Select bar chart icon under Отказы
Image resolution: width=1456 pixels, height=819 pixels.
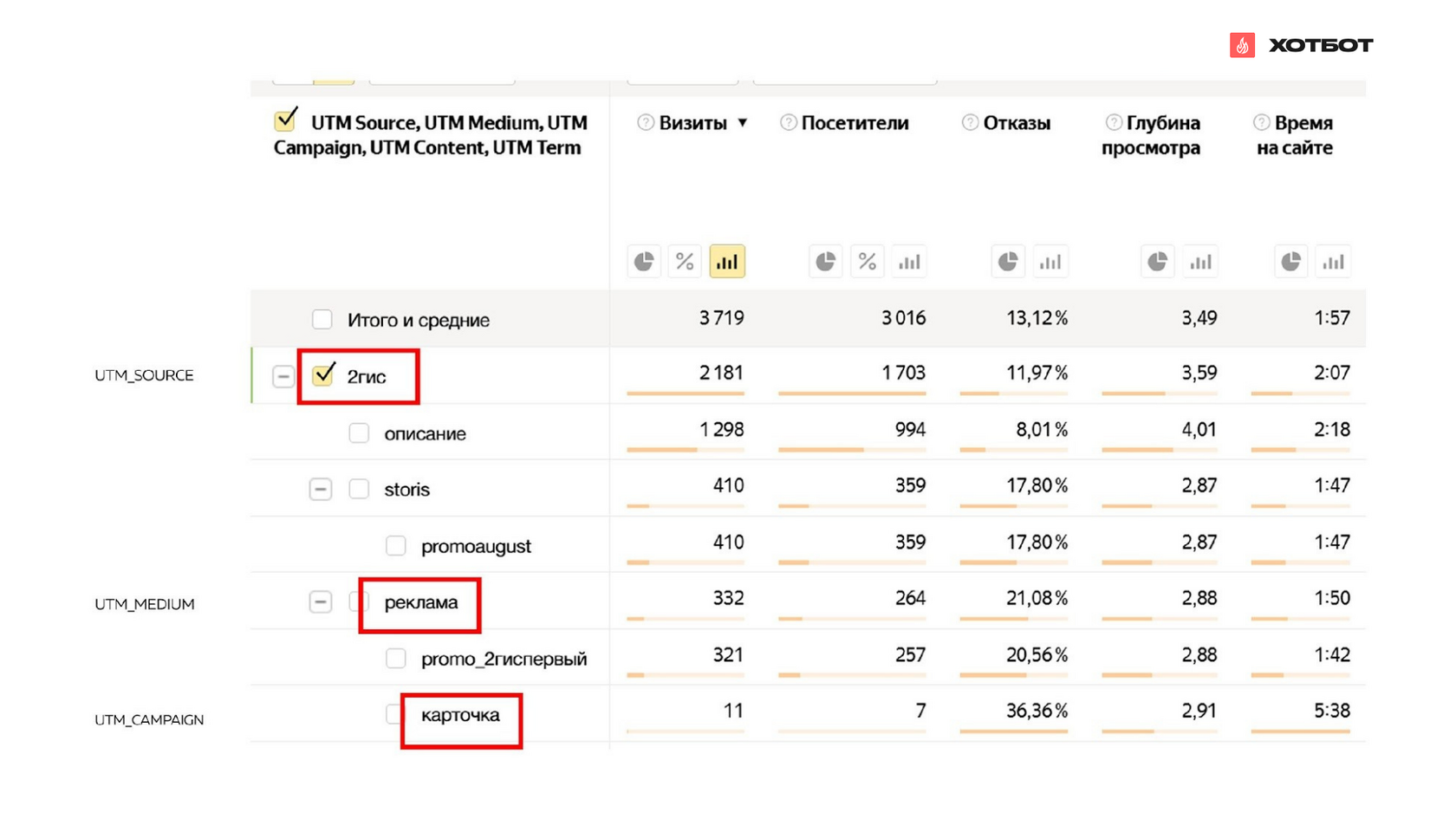(1050, 262)
